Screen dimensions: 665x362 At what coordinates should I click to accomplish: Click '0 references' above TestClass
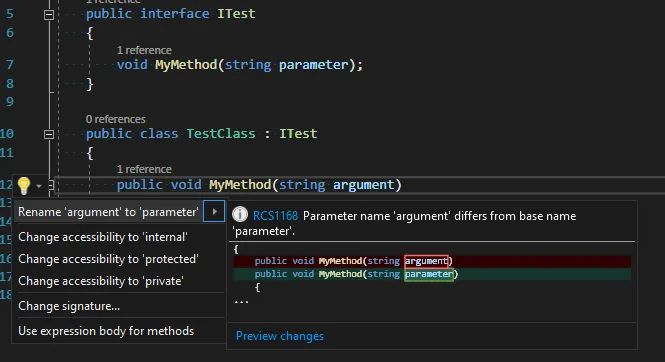coord(115,119)
